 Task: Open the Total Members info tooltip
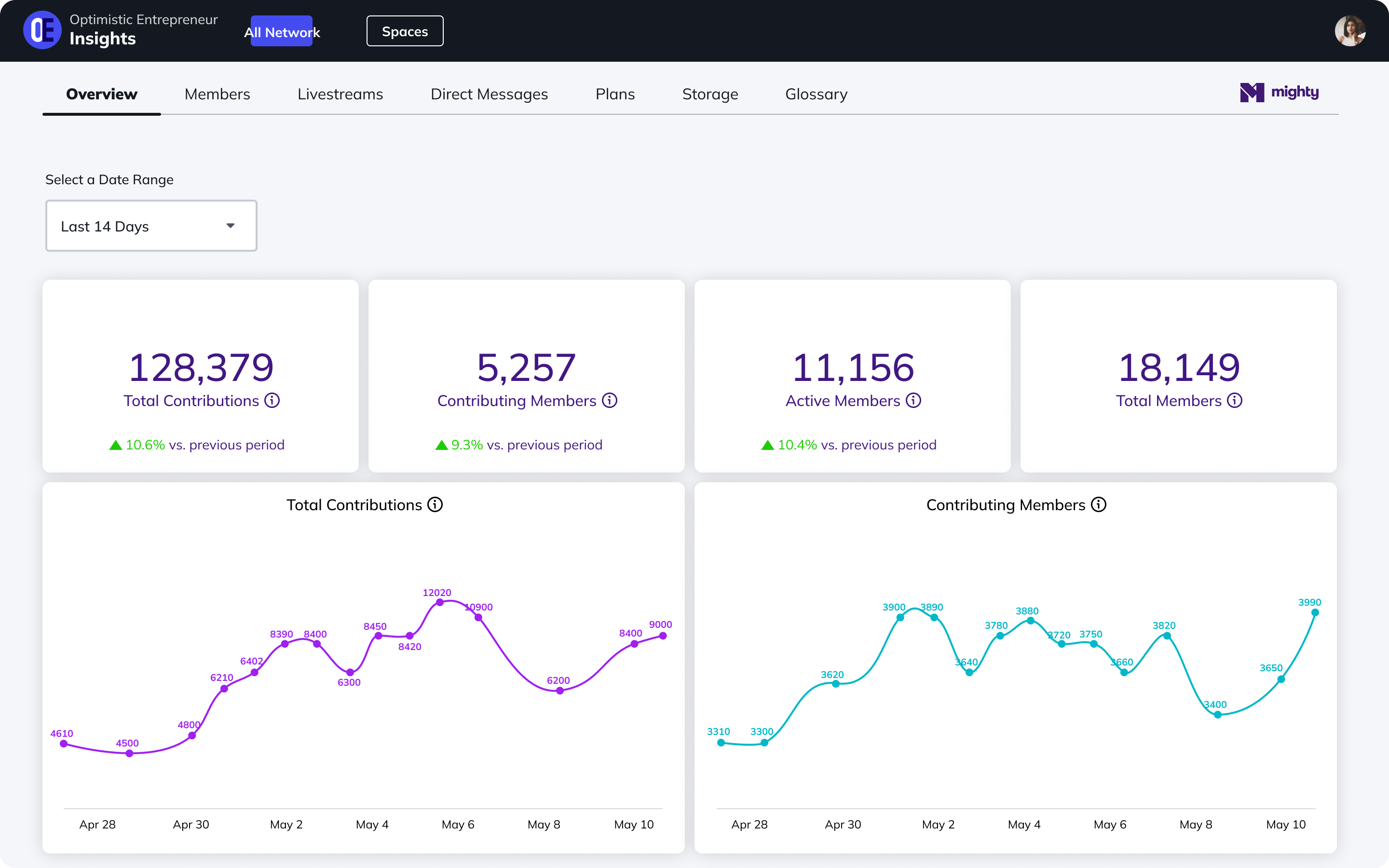1235,401
